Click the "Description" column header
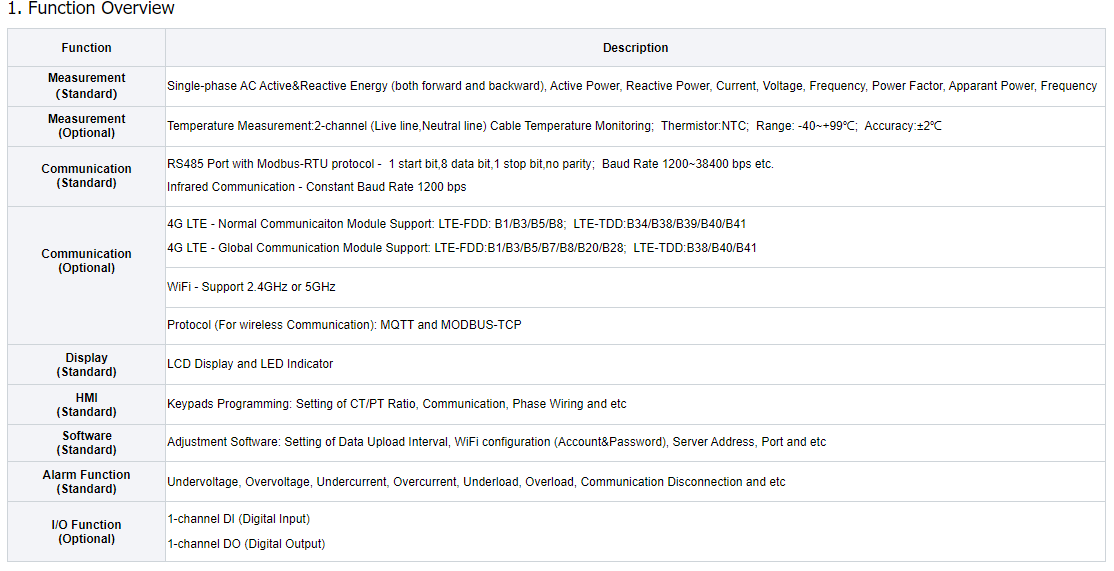1114x571 pixels. [635, 48]
